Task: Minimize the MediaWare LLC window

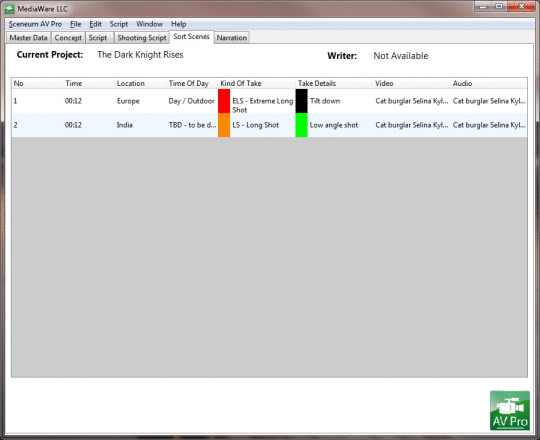Action: click(x=483, y=6)
